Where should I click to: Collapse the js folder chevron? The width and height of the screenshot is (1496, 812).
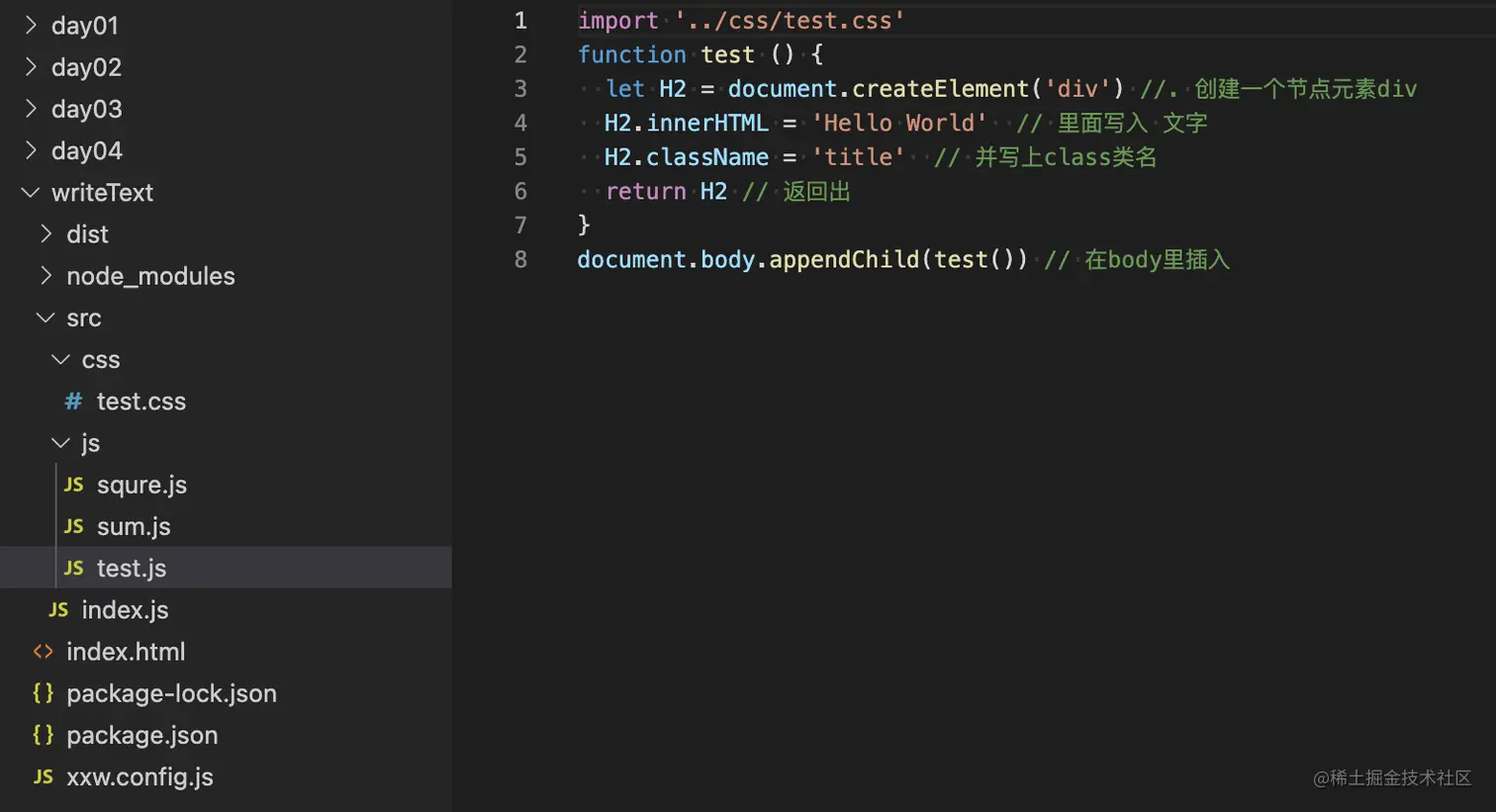click(60, 442)
